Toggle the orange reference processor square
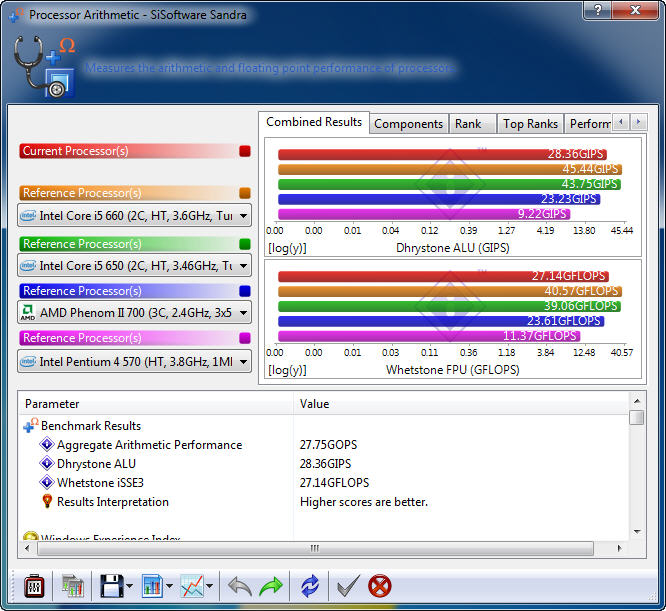The height and width of the screenshot is (611, 666). point(245,193)
